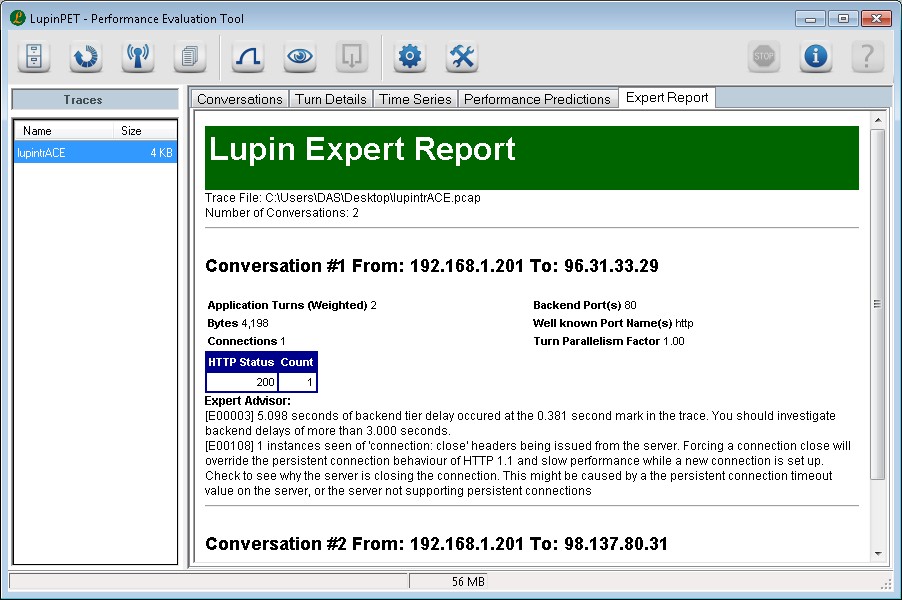Maximize the LupinPET window
Screen dimensions: 902x600
[x=843, y=18]
